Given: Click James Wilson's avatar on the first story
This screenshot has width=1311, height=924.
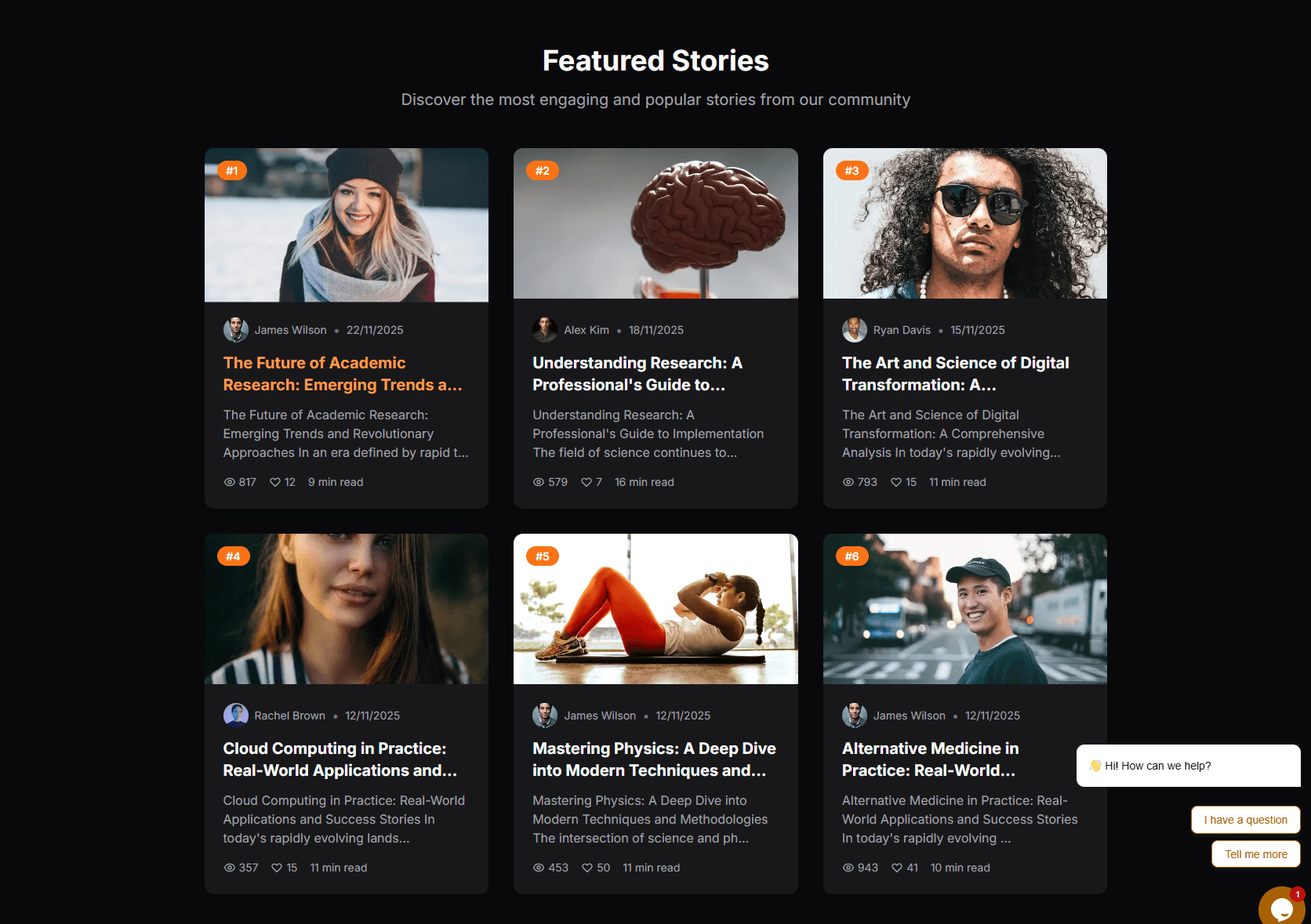Looking at the screenshot, I should 235,330.
